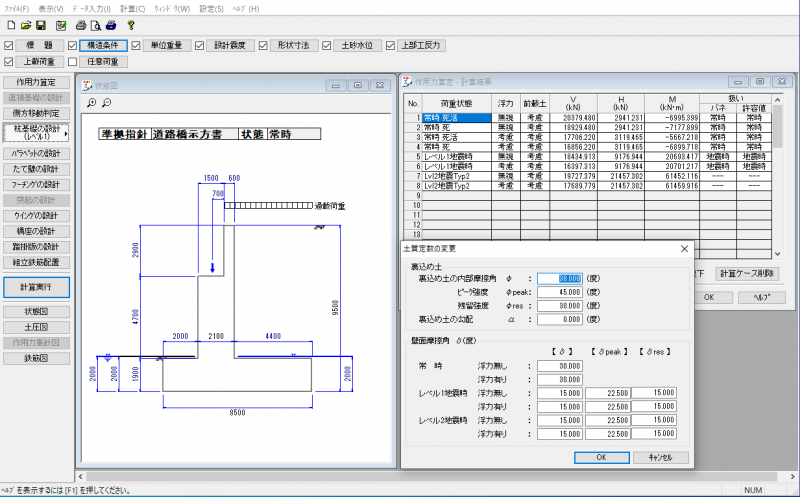Click the result table vertical scrollbar down arrow

click(778, 254)
